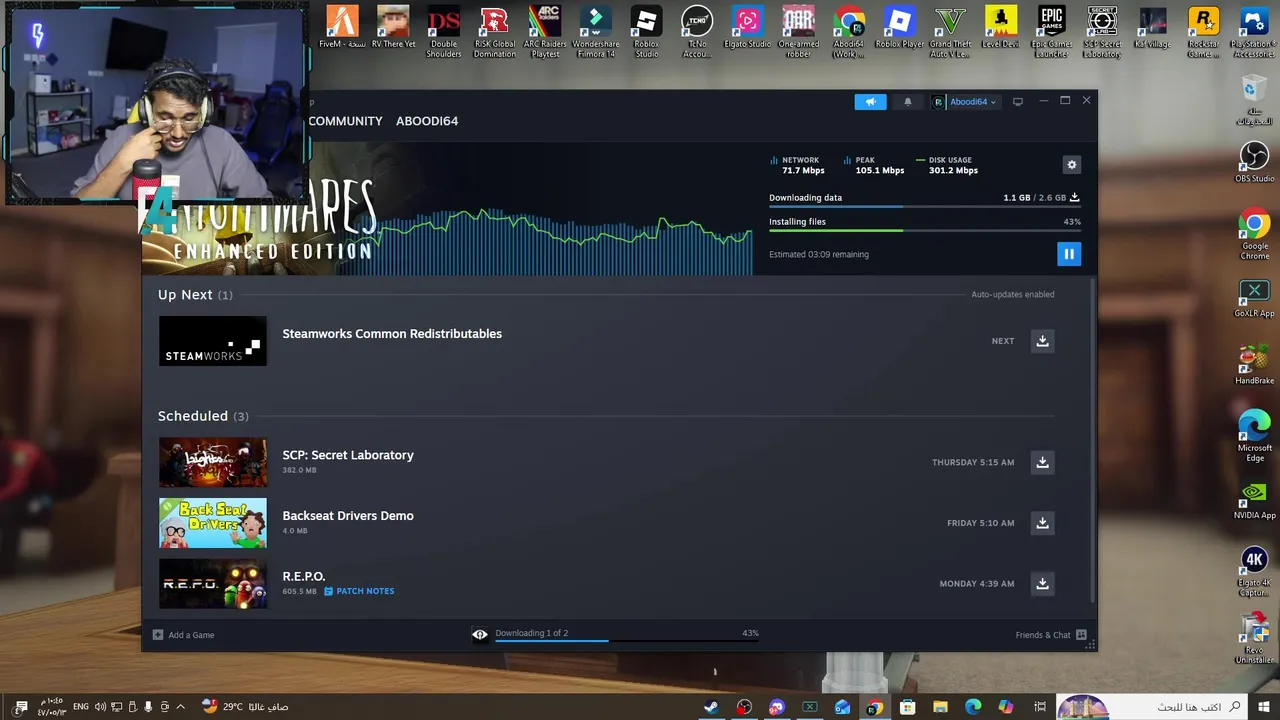This screenshot has width=1280, height=720.
Task: Show hidden system tray icons
Action: coord(180,707)
